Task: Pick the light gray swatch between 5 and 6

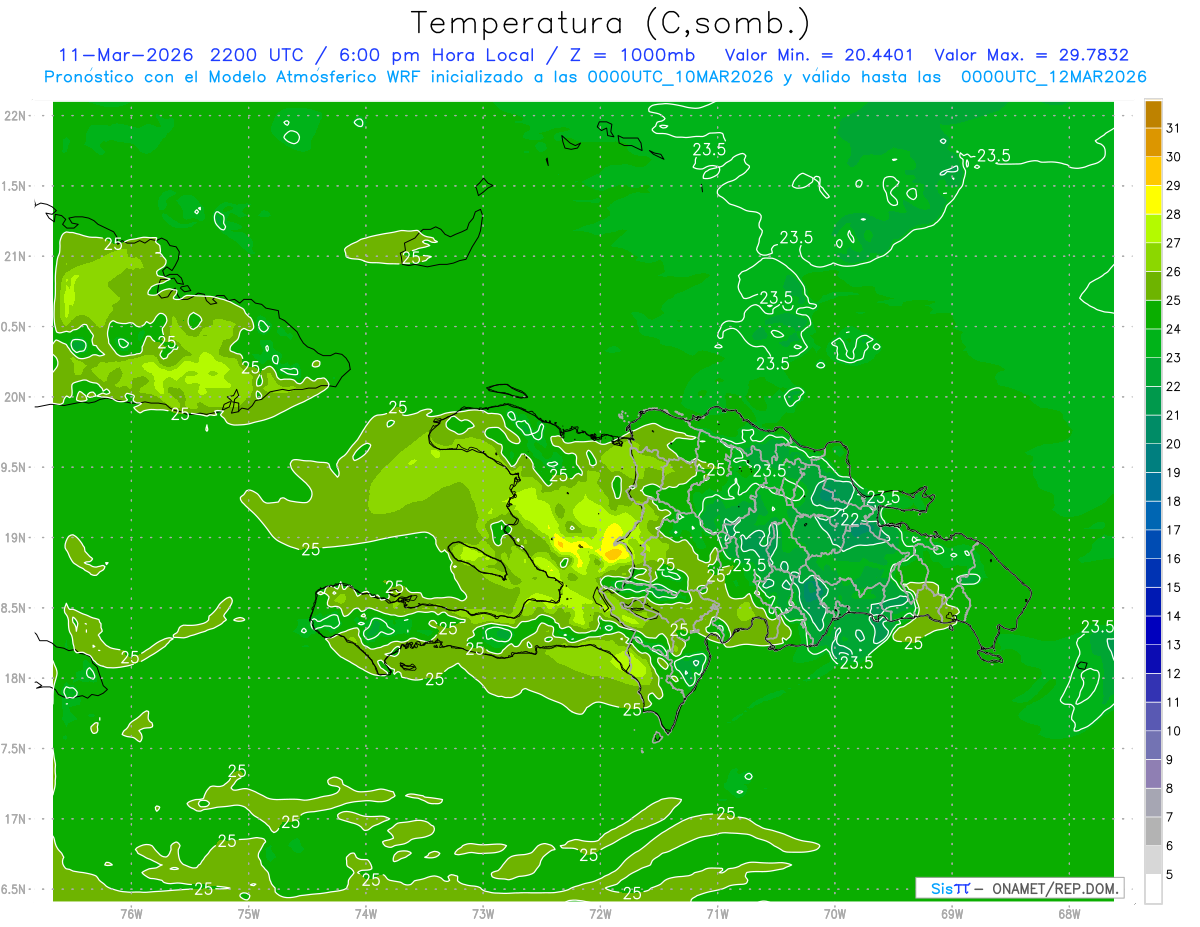Action: tap(1153, 860)
